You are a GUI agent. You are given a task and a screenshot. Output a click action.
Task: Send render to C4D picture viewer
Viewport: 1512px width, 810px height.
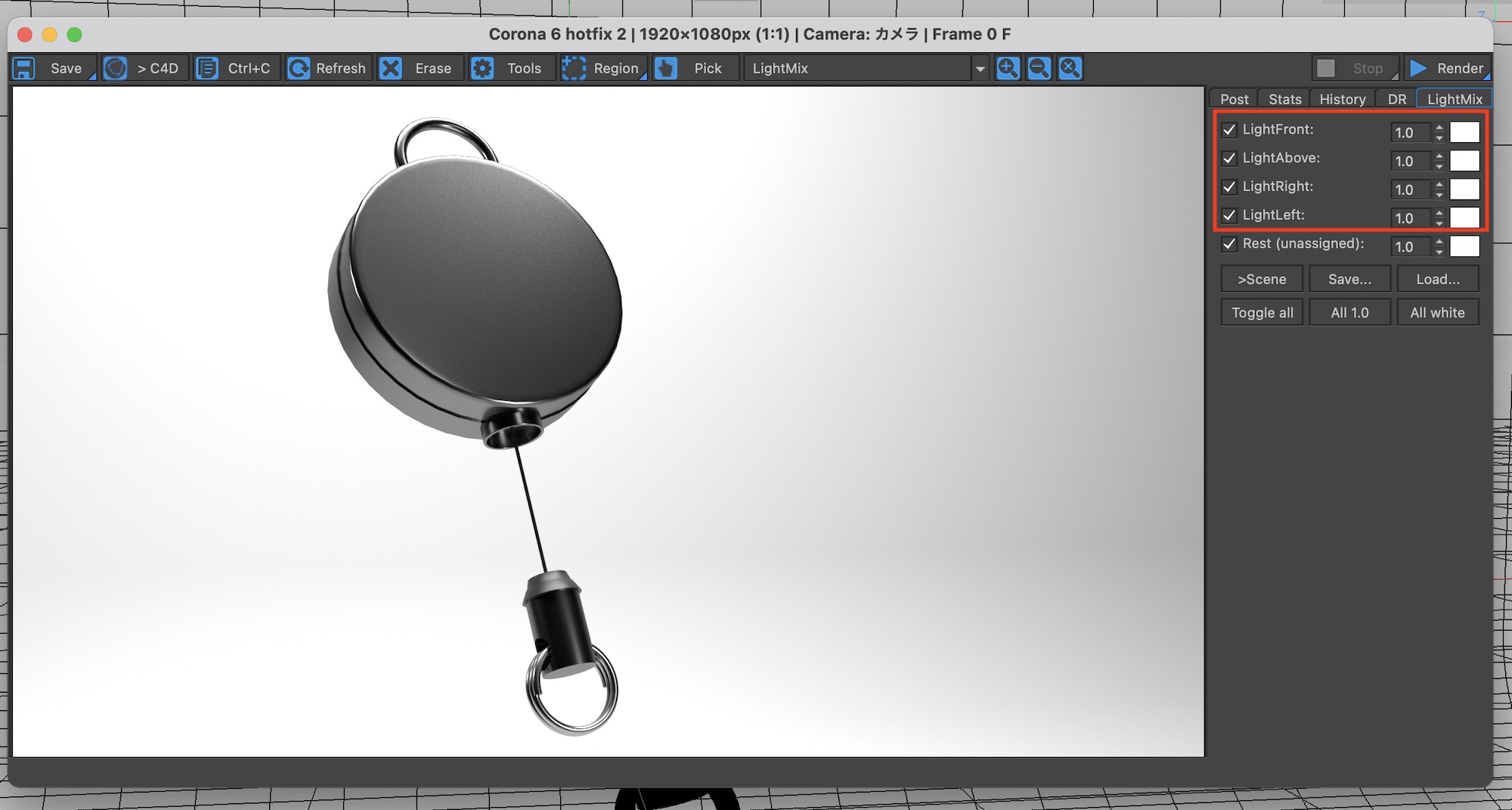[116, 68]
